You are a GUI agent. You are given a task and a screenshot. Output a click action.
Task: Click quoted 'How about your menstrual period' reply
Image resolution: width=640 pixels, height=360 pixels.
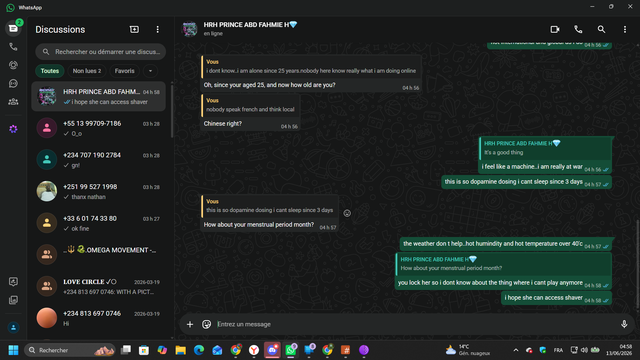(503, 264)
